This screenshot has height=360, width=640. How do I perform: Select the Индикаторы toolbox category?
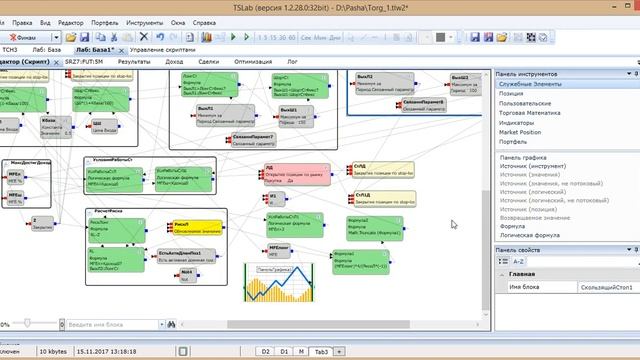[516, 122]
